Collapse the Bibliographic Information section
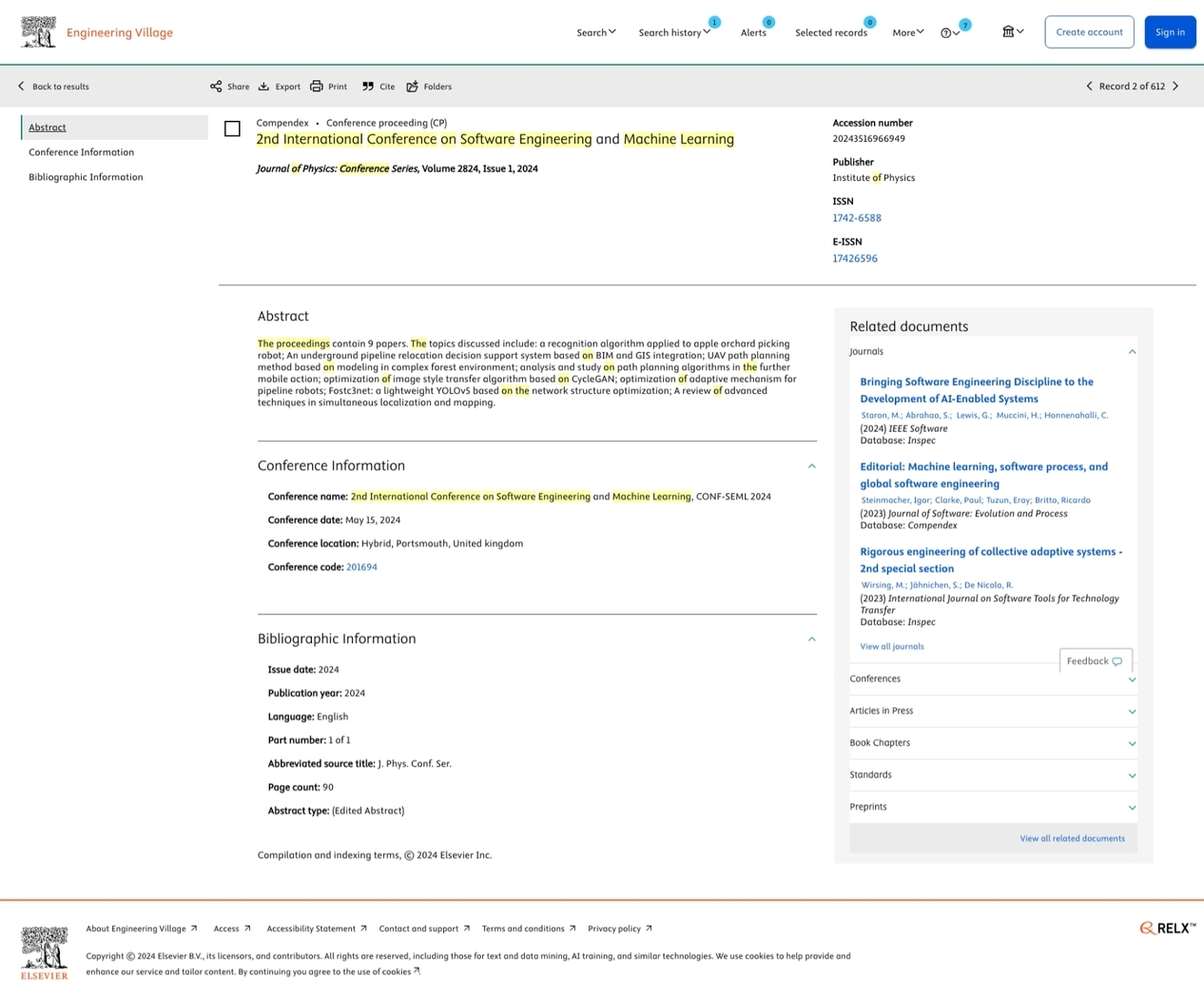Viewport: 1204px width, 1000px height. [811, 639]
